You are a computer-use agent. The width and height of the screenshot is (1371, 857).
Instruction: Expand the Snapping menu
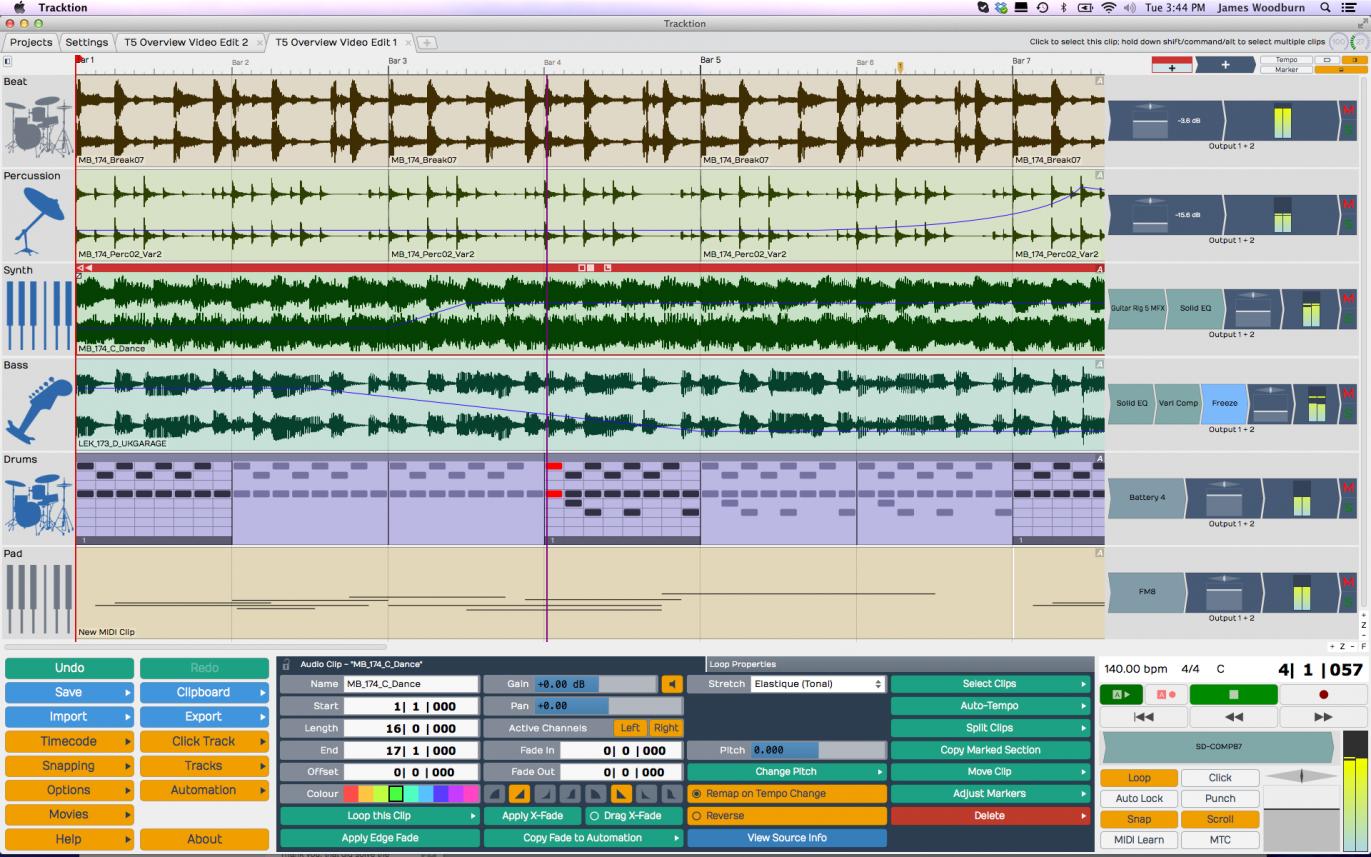tap(69, 766)
